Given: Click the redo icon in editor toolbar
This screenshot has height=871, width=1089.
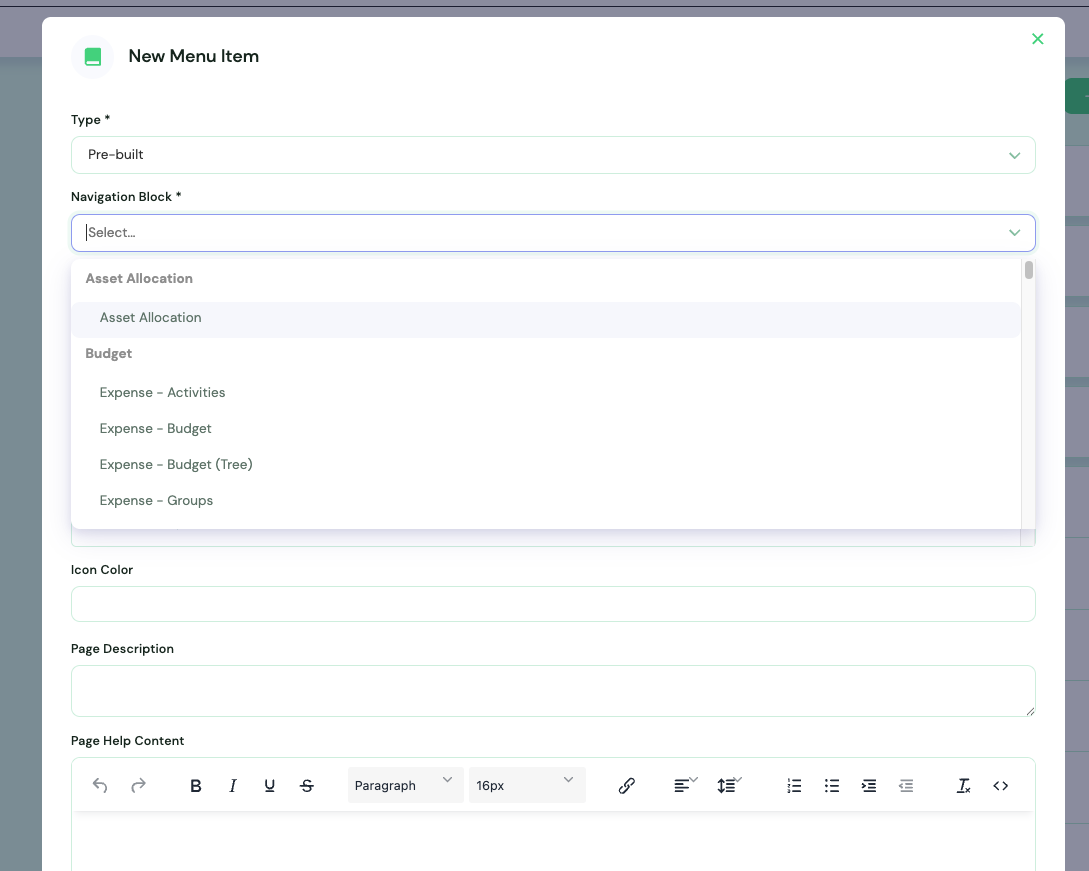Looking at the screenshot, I should (x=138, y=786).
